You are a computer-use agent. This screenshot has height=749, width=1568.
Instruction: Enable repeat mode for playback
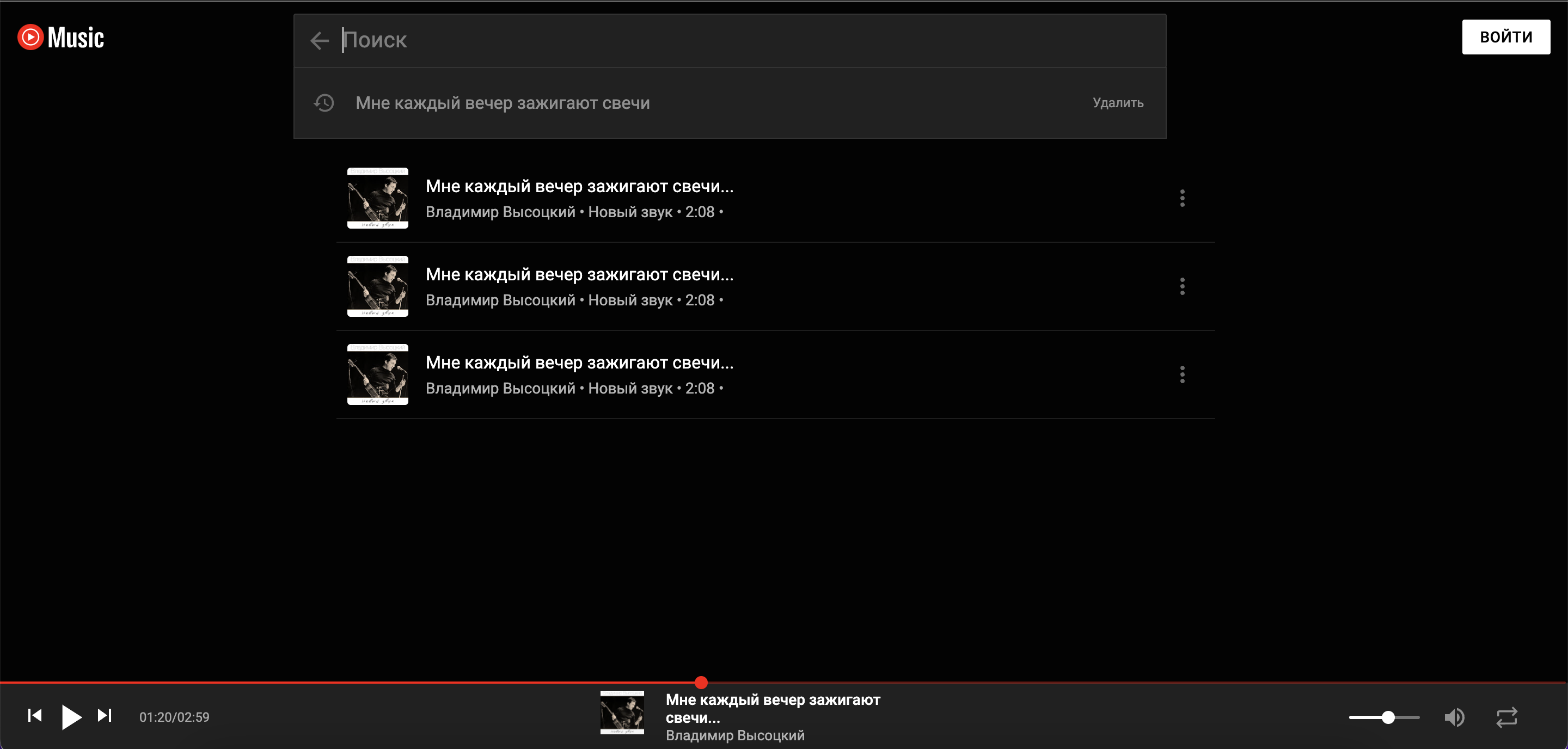[x=1508, y=717]
